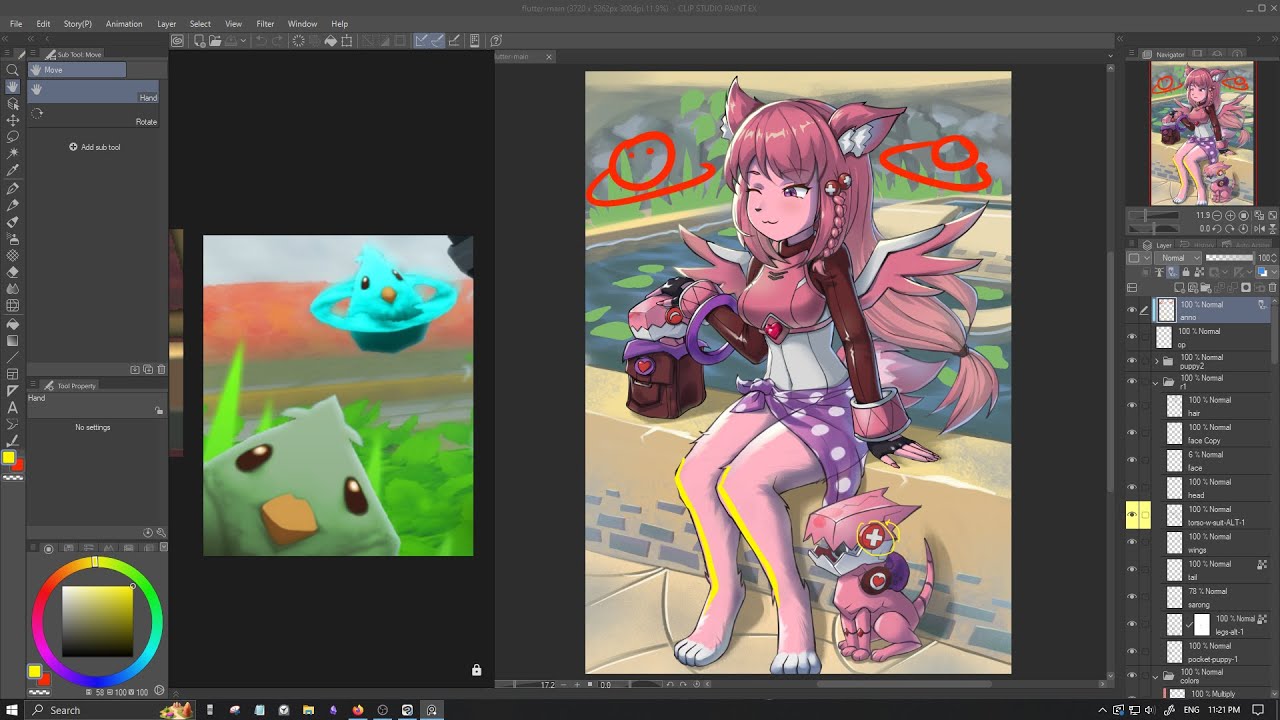Select the Auto select magic wand tool
This screenshot has width=1280, height=720.
coord(13,153)
